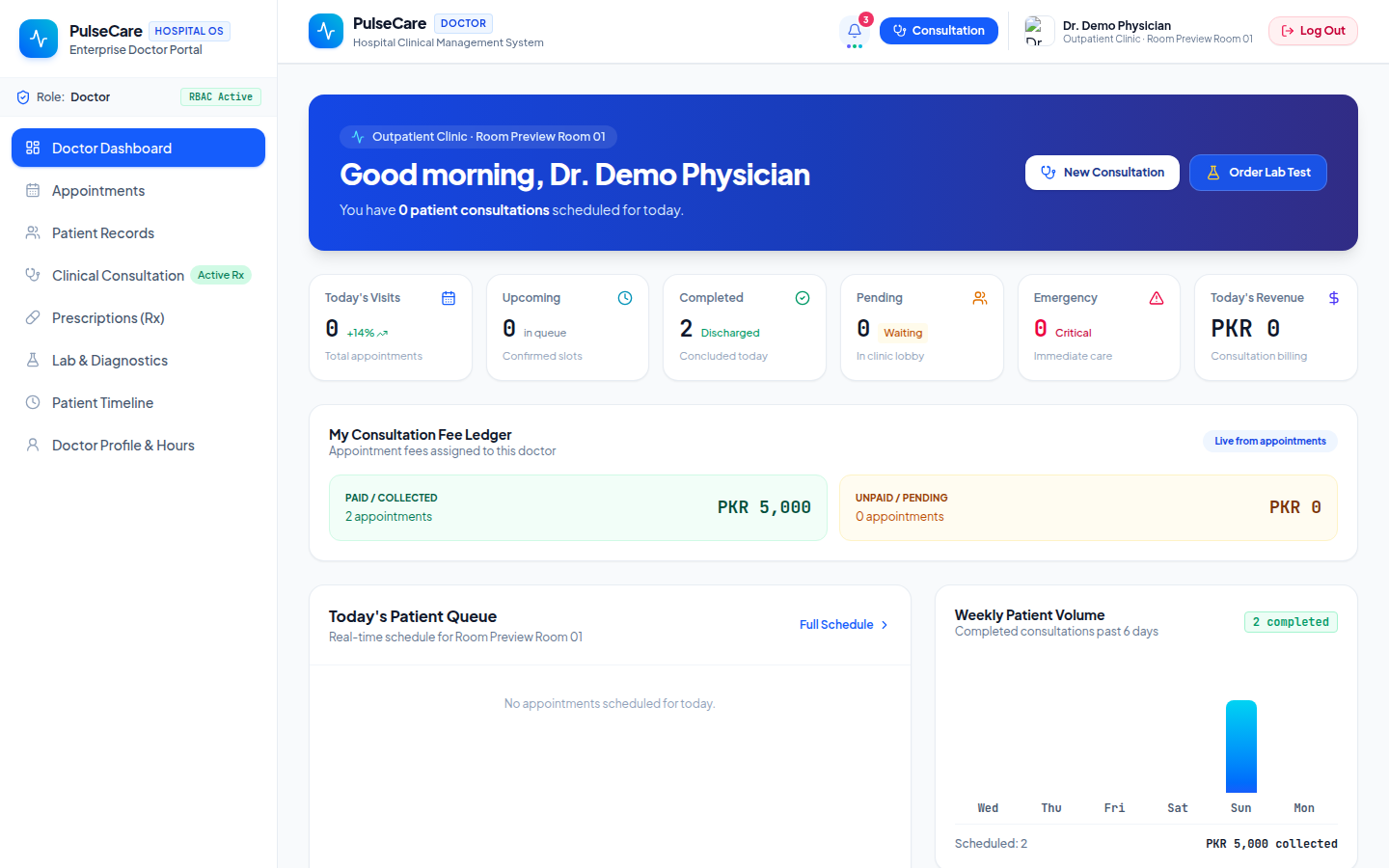Click the 2 completed badge in chart panel
1389x868 pixels.
[1291, 622]
